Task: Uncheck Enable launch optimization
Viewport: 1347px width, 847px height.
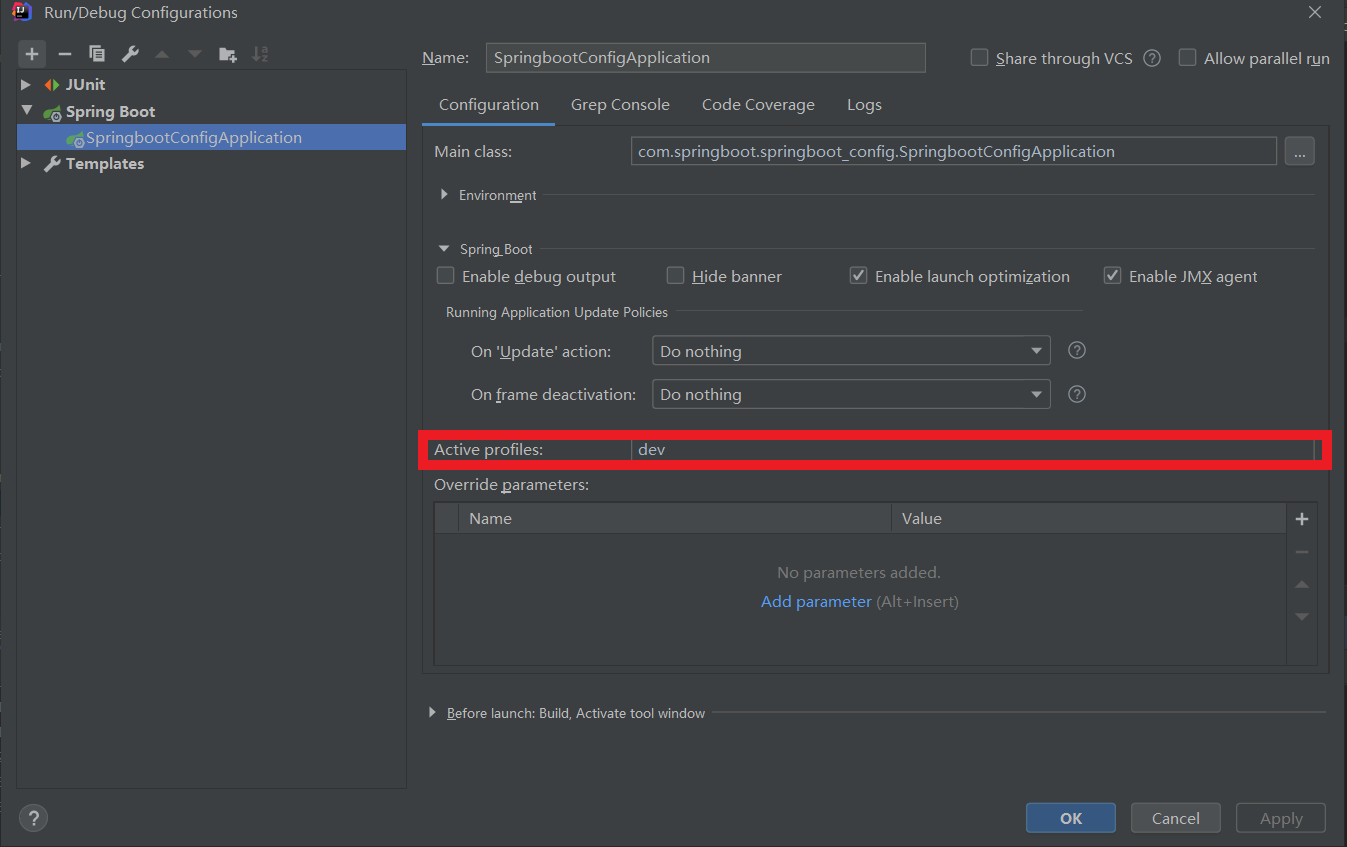Action: (x=858, y=276)
